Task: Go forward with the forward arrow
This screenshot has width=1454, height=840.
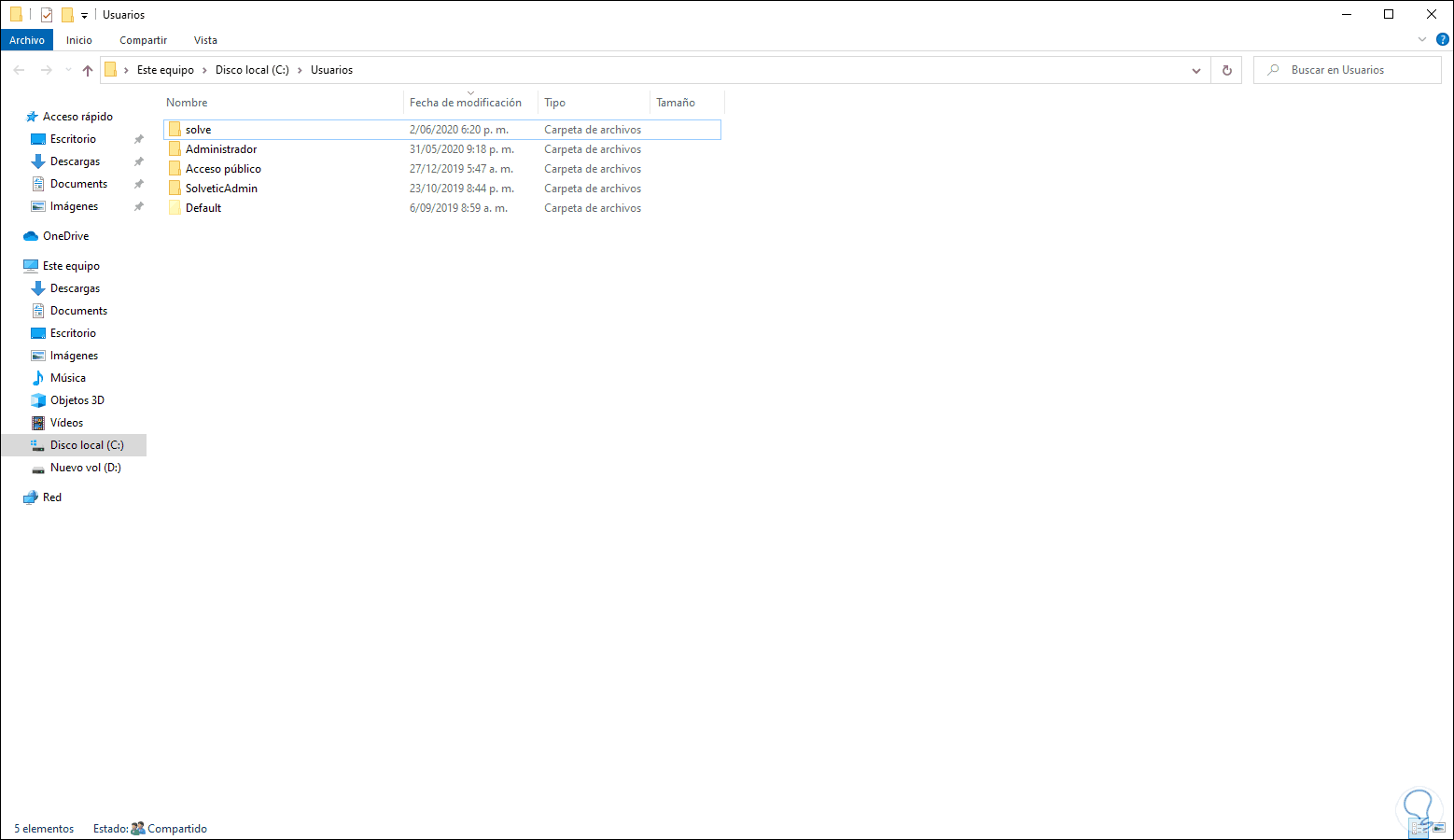Action: (x=46, y=70)
